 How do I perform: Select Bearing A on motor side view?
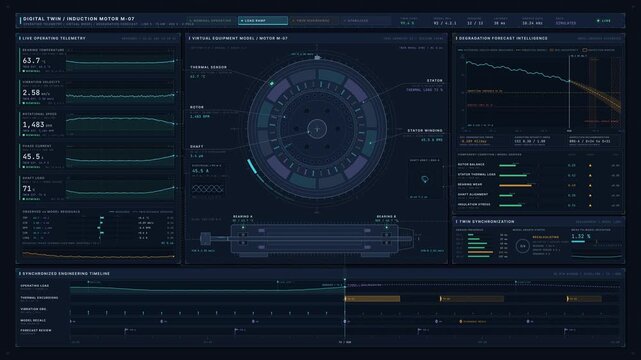pos(242,217)
